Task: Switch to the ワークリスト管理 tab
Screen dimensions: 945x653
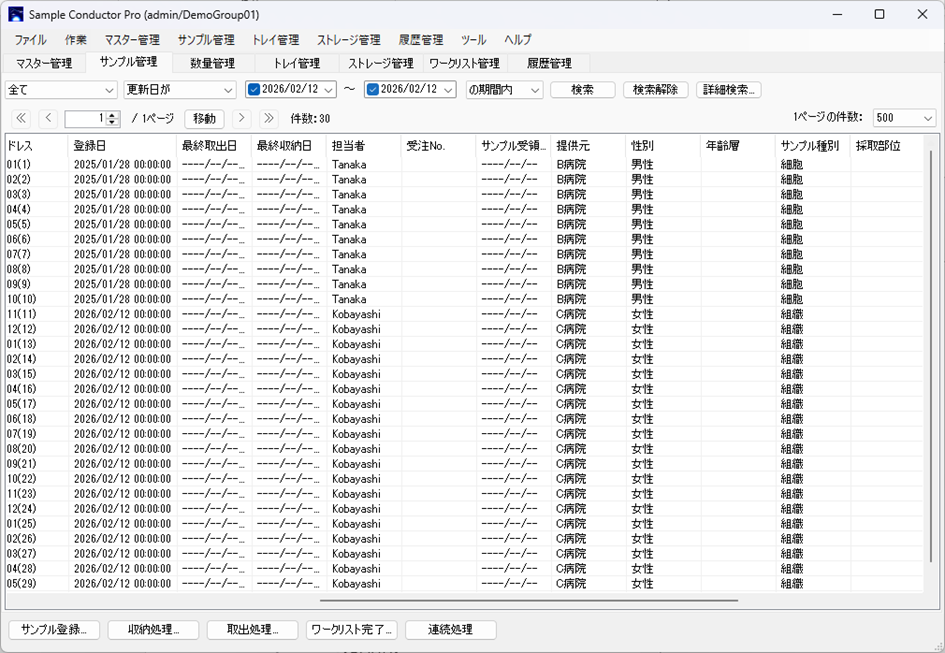Action: pyautogui.click(x=464, y=63)
